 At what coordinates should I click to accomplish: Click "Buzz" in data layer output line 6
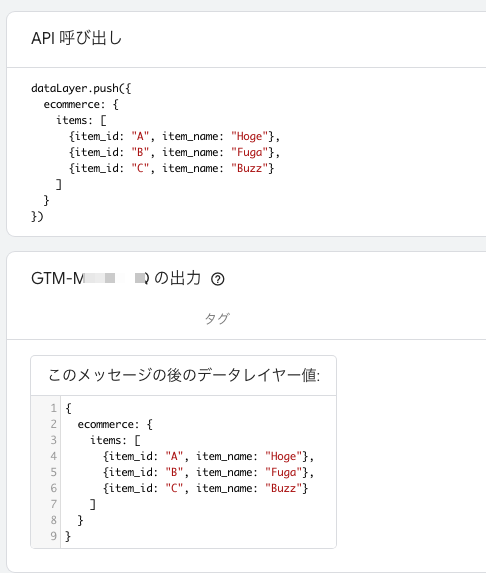click(284, 489)
